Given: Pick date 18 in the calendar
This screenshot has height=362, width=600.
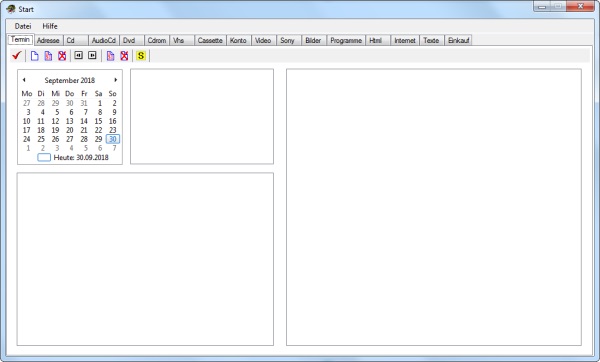Looking at the screenshot, I should [x=41, y=130].
